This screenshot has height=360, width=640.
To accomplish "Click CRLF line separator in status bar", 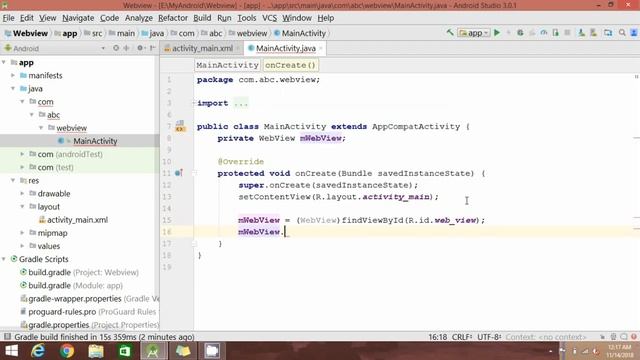I will (462, 337).
